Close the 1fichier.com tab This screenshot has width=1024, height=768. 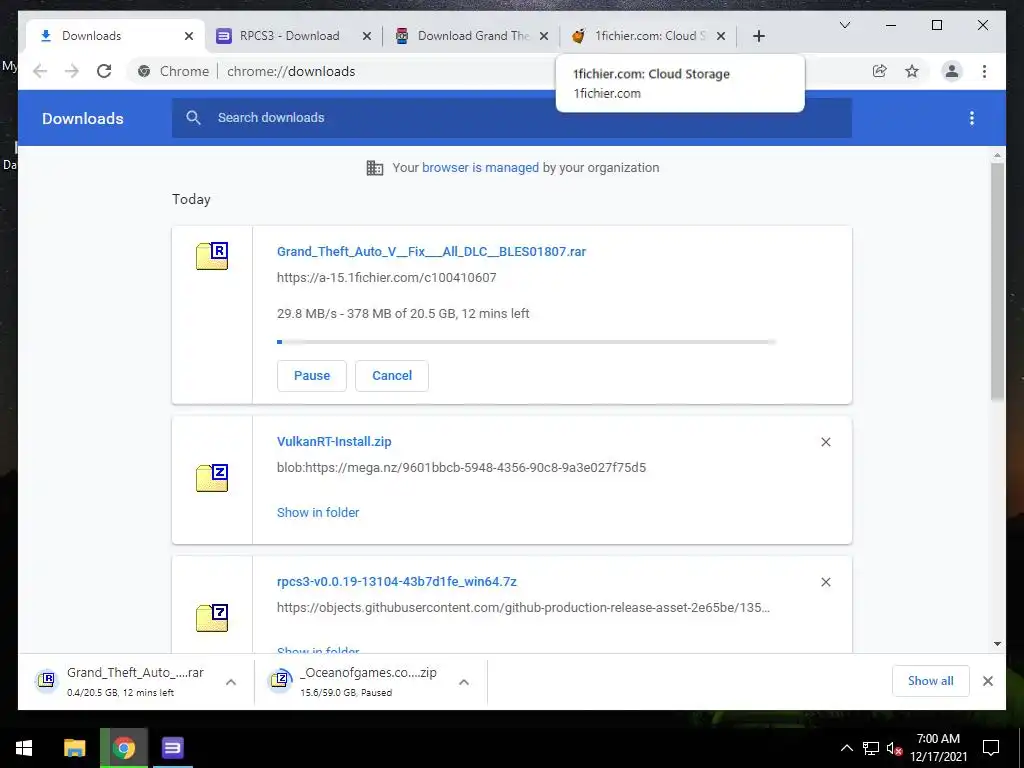tap(720, 36)
